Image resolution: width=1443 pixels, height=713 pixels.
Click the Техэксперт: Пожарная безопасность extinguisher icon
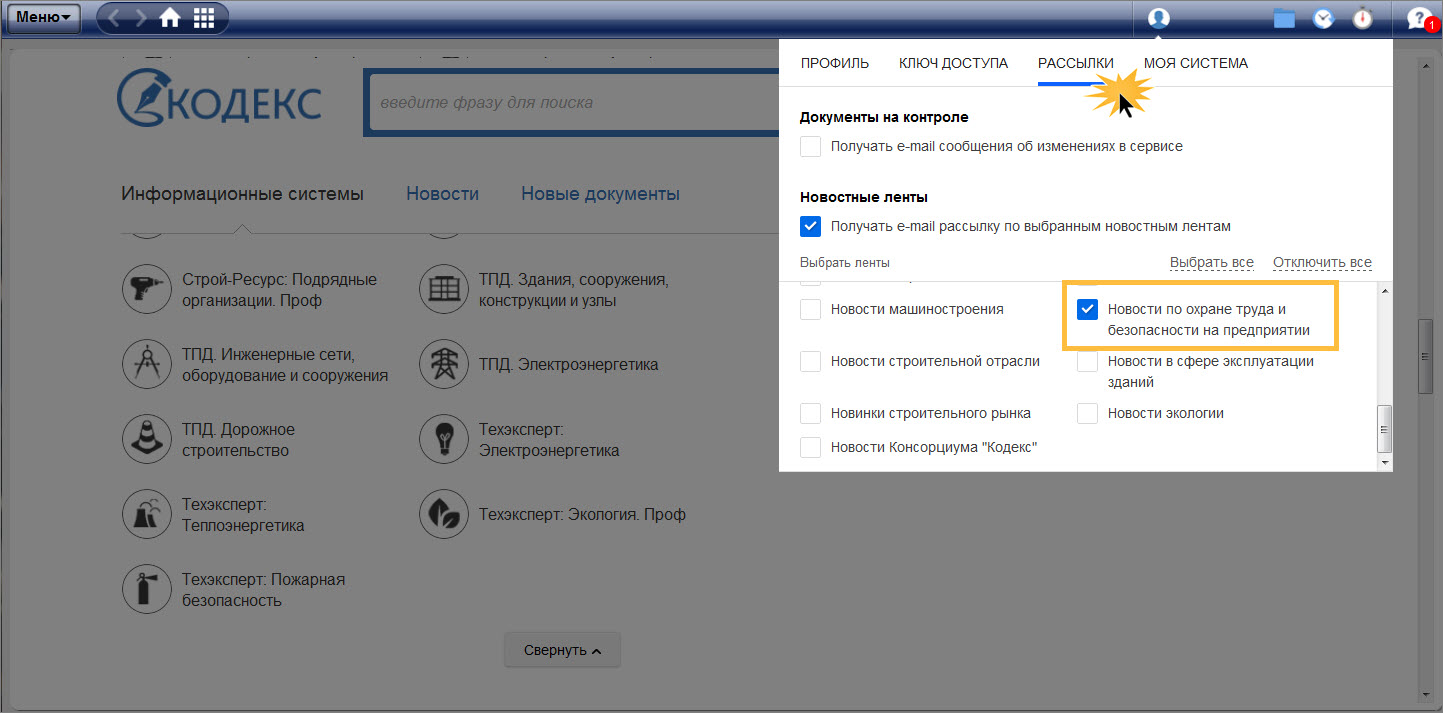point(146,589)
